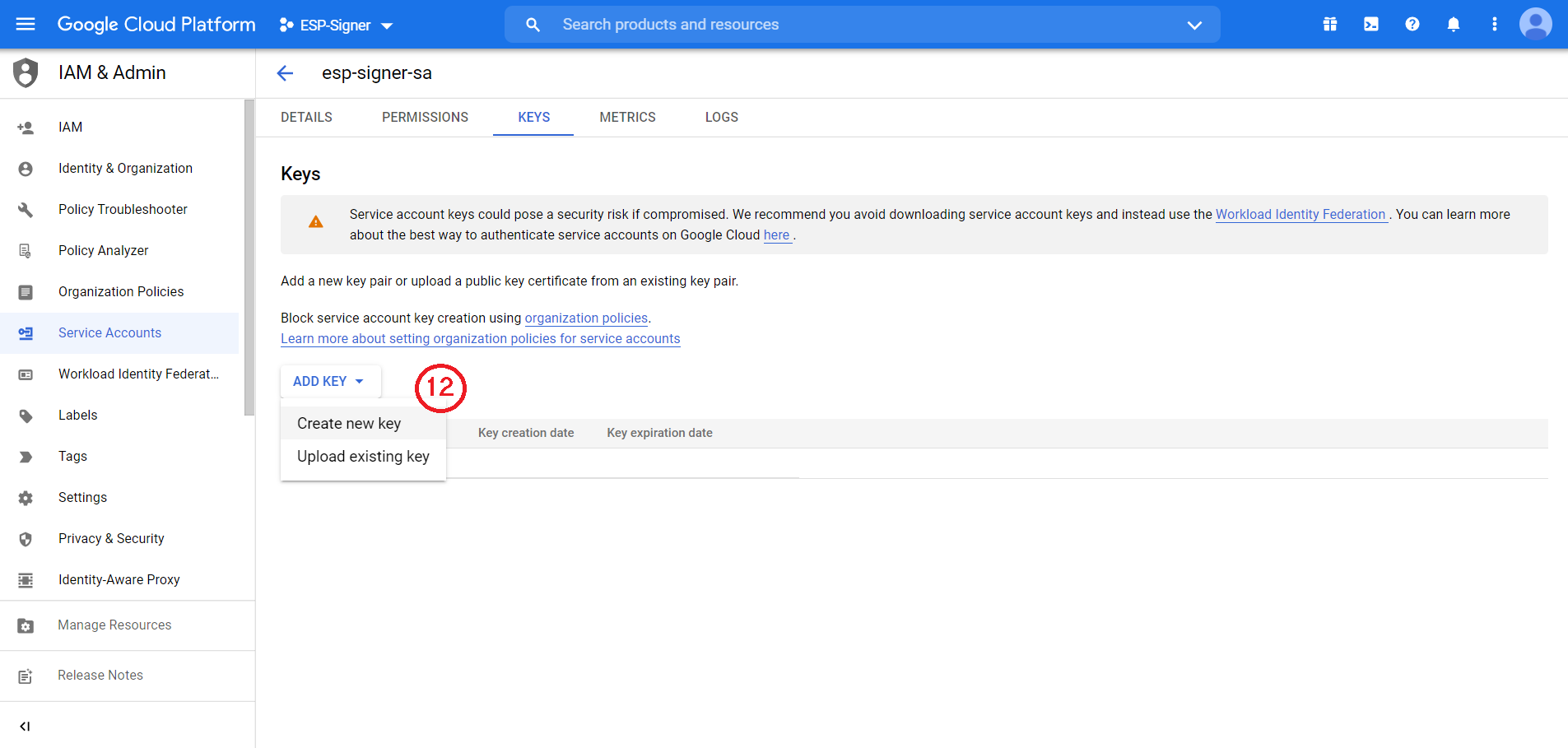Image resolution: width=1568 pixels, height=748 pixels.
Task: Click the warning triangle icon
Action: pyautogui.click(x=315, y=222)
